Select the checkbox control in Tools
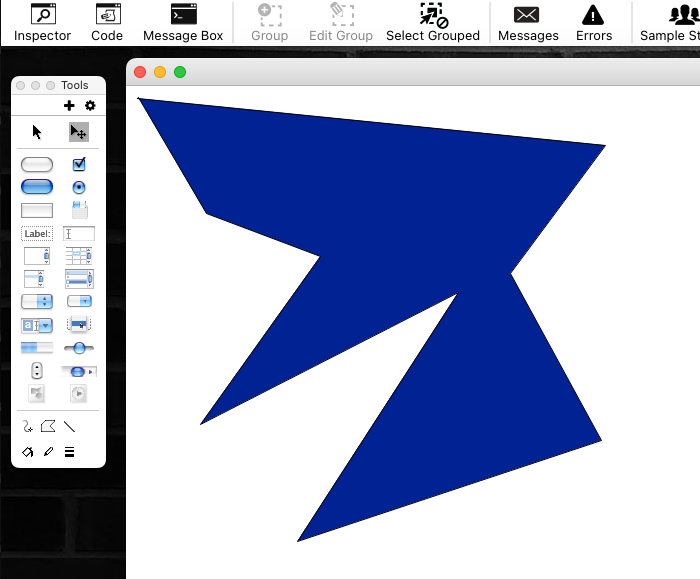 (x=79, y=164)
